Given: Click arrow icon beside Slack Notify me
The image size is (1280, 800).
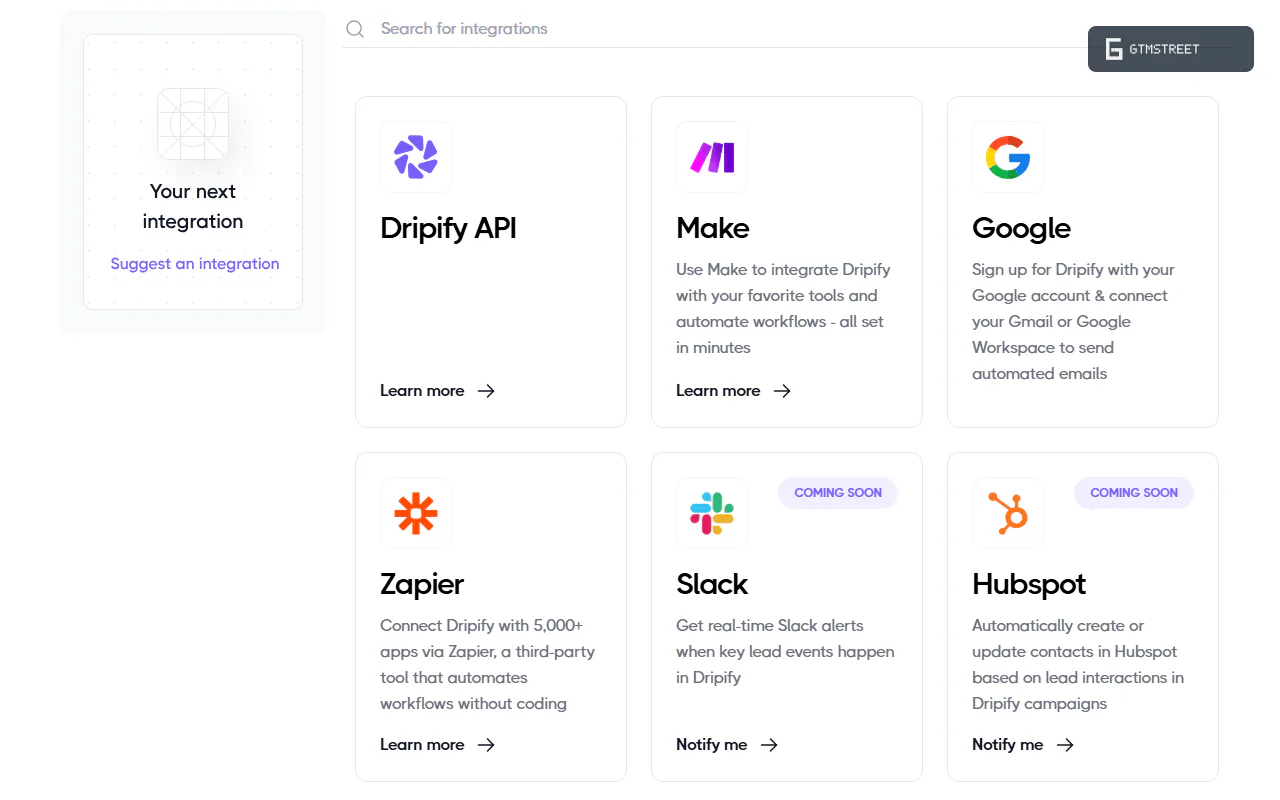Looking at the screenshot, I should 769,745.
